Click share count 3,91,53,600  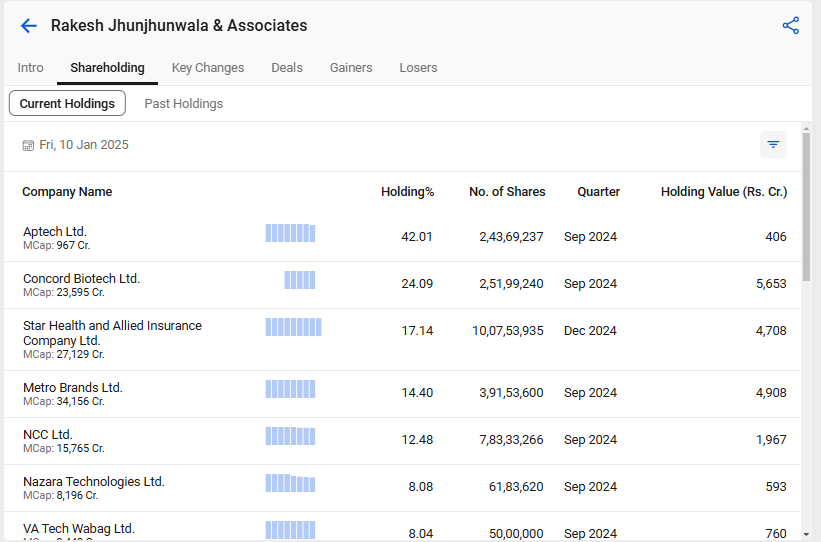coord(511,393)
